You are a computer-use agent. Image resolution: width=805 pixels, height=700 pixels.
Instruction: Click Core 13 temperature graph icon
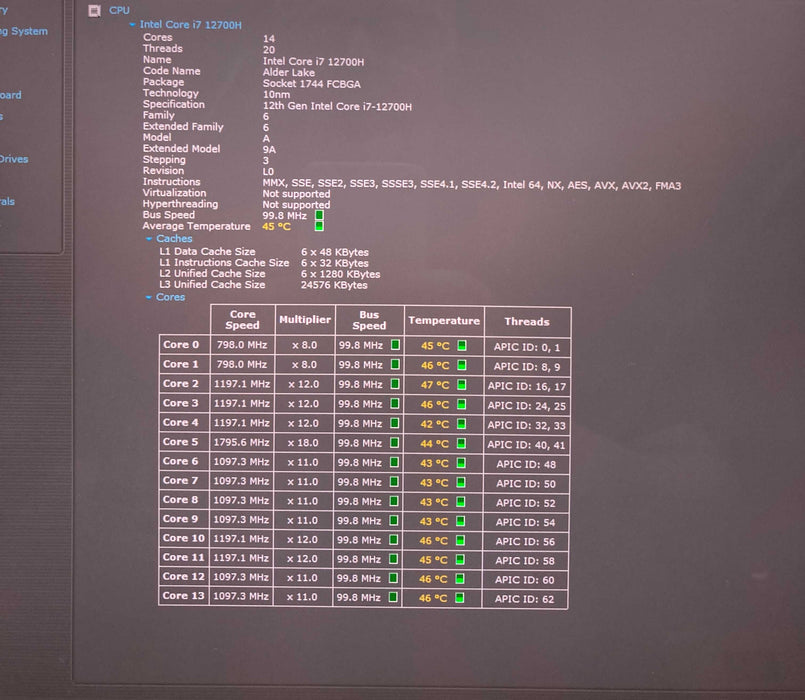click(x=461, y=598)
